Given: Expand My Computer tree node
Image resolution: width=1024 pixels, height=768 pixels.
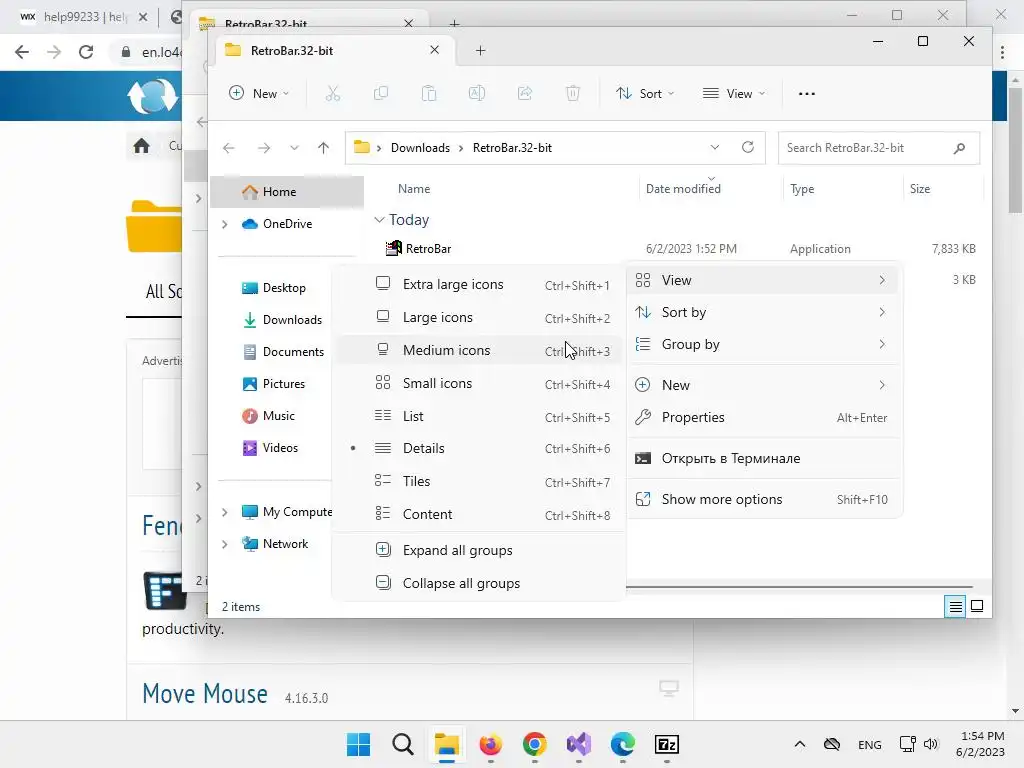Looking at the screenshot, I should [225, 512].
